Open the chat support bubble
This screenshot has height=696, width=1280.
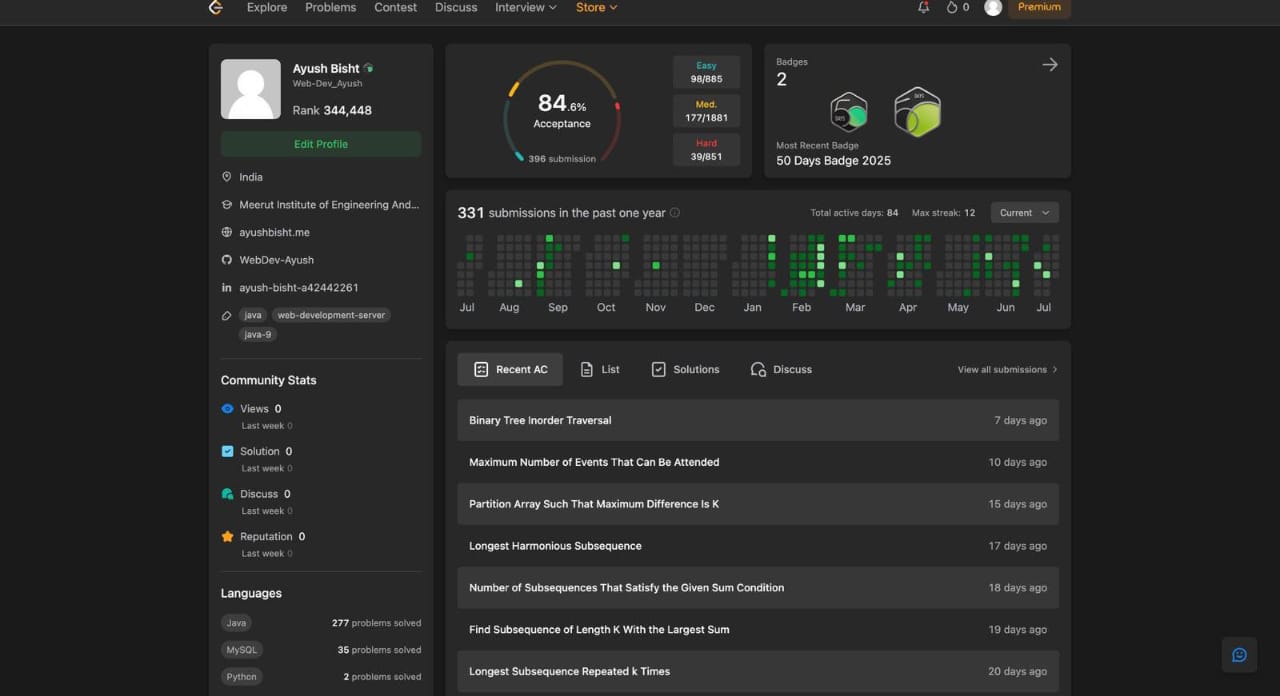click(1239, 655)
